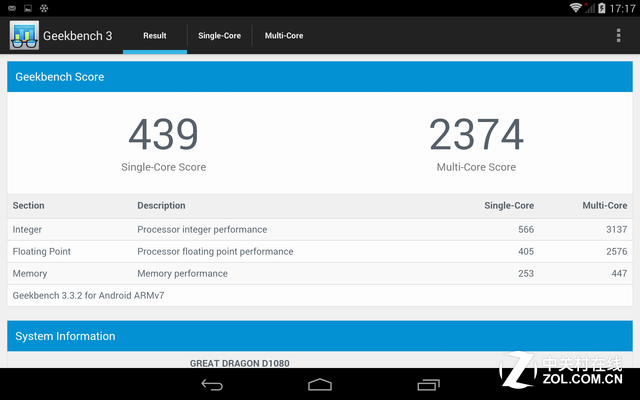
Task: Tap the Android back navigation button
Action: point(212,385)
